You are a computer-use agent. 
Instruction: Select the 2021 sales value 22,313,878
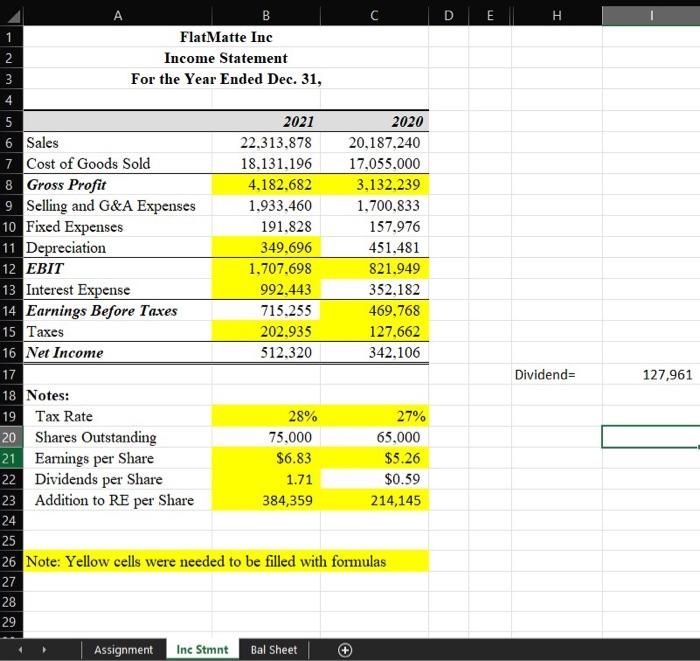266,143
